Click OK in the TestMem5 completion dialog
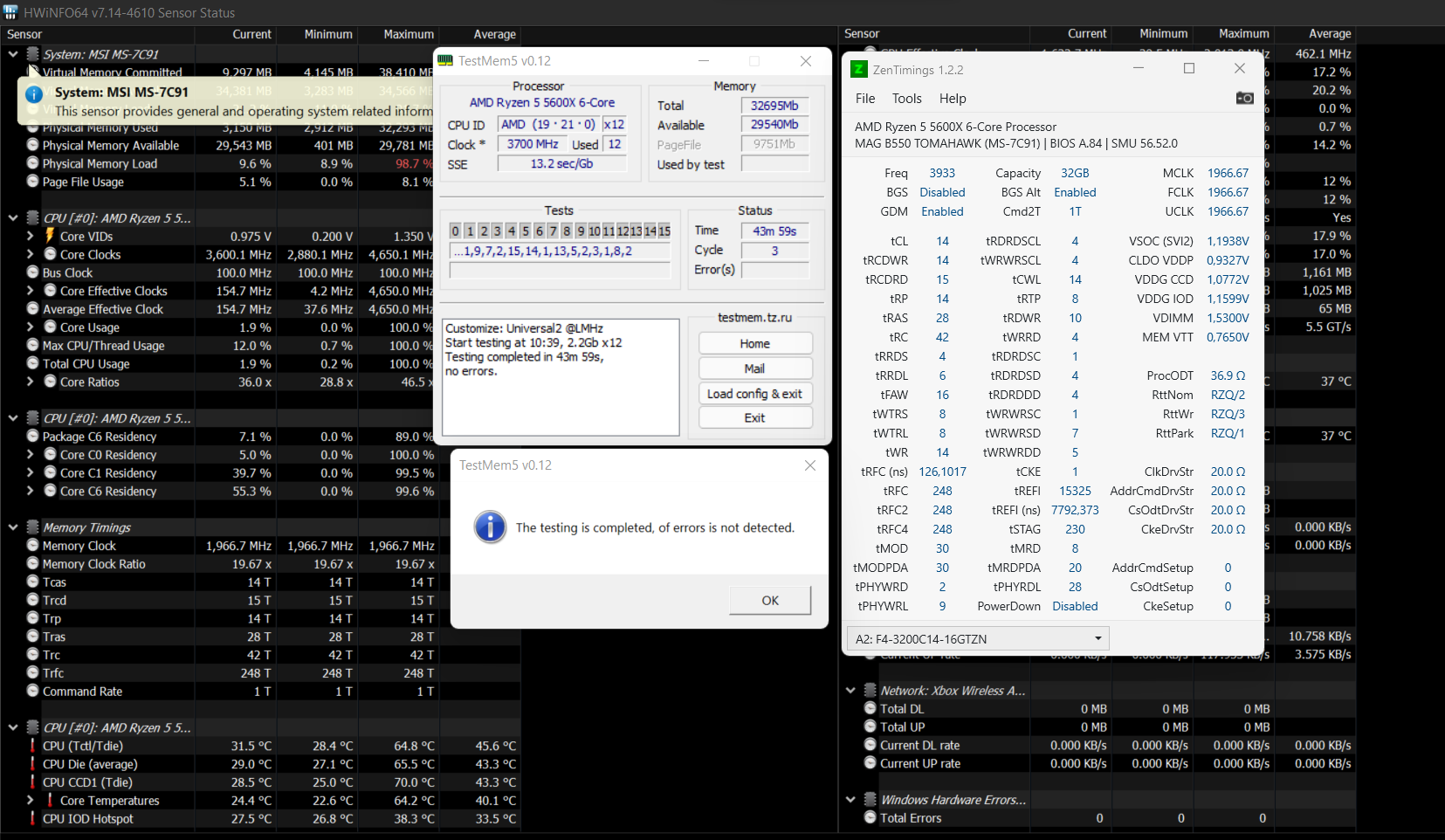 tap(770, 600)
